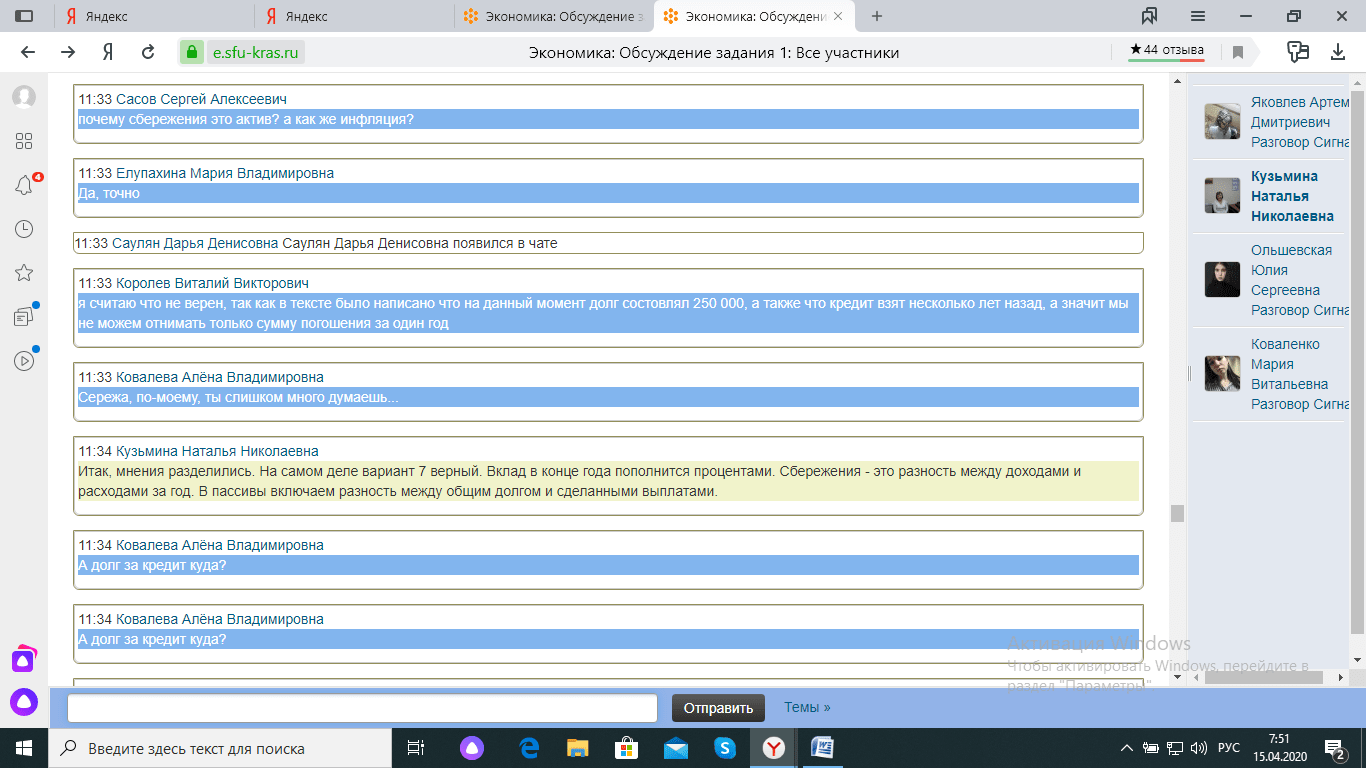
Task: Click the Отправить button
Action: (x=718, y=708)
